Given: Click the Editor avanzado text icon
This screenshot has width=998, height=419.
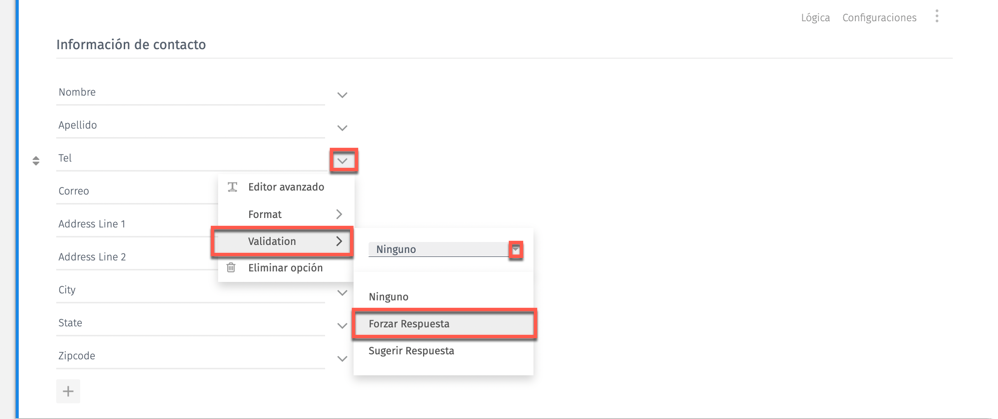Looking at the screenshot, I should [232, 187].
